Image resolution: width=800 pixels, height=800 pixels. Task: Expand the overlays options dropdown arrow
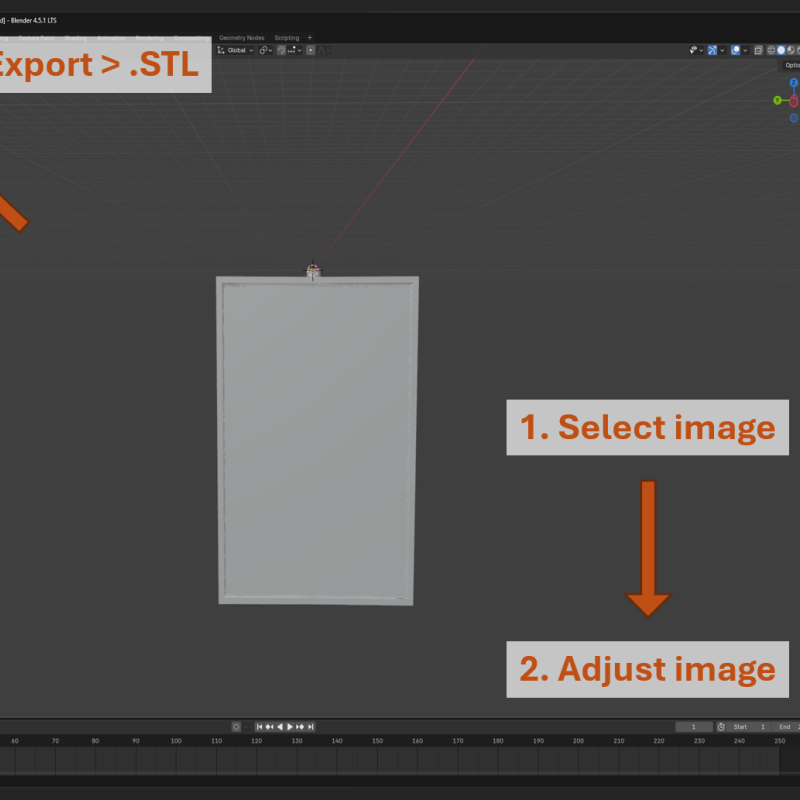745,50
